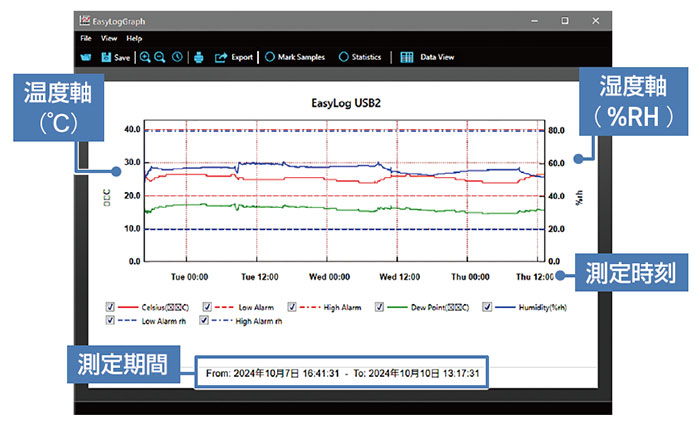
Task: Toggle the Humidity(%rh) series checkbox
Action: (x=488, y=307)
